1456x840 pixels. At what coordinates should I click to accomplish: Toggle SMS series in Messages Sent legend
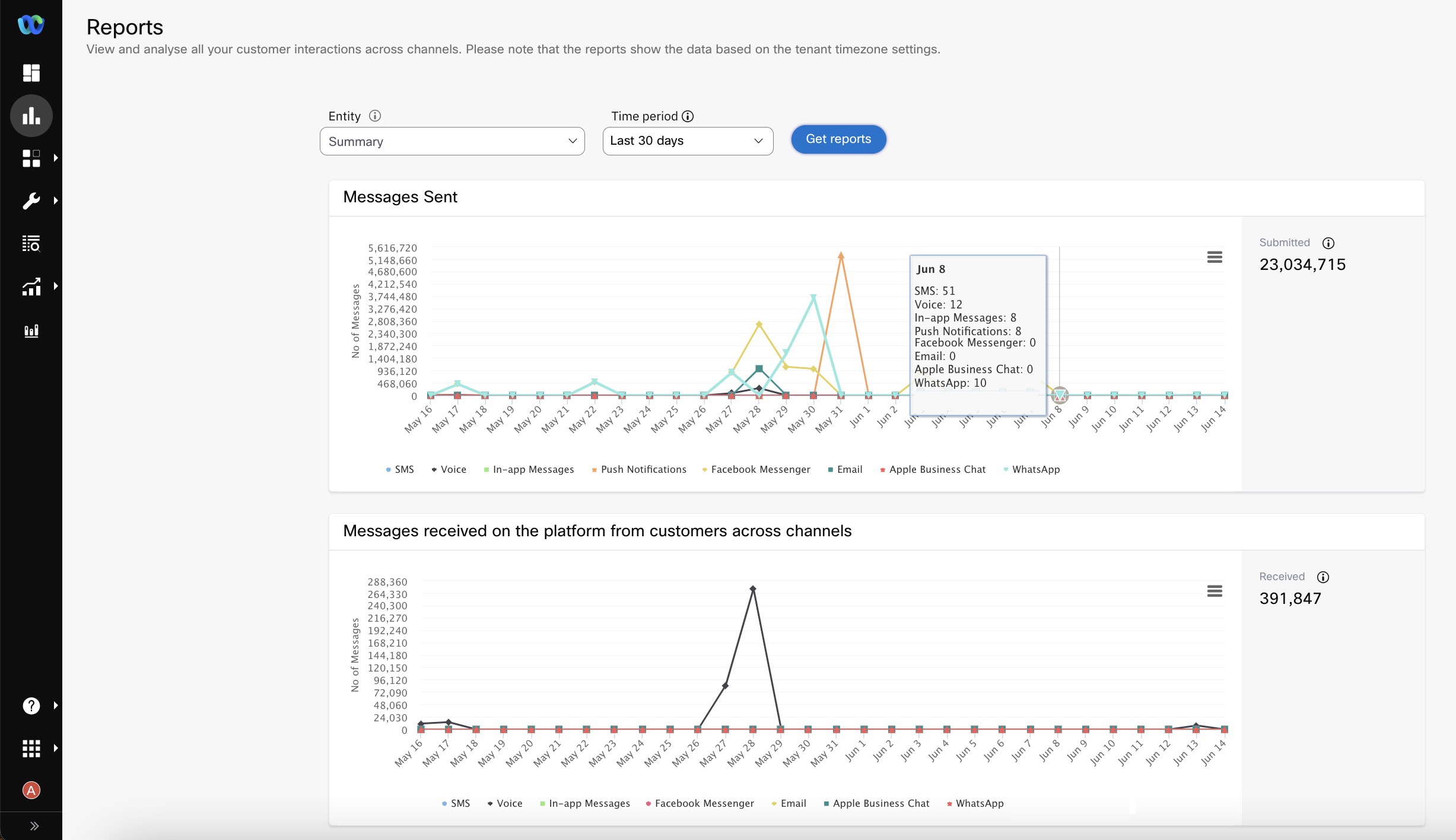(x=400, y=469)
